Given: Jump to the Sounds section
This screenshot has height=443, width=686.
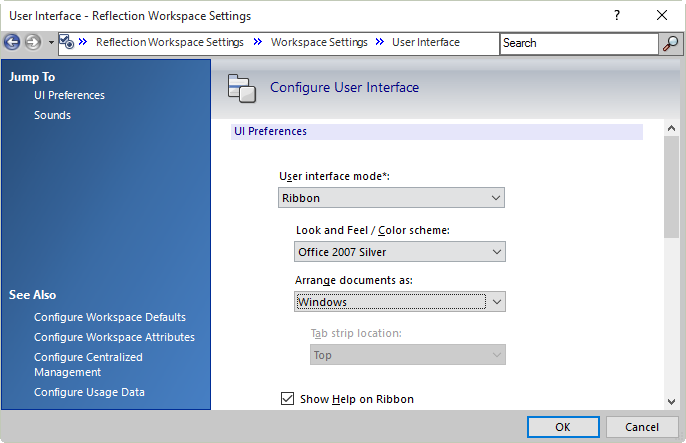Looking at the screenshot, I should pos(52,115).
